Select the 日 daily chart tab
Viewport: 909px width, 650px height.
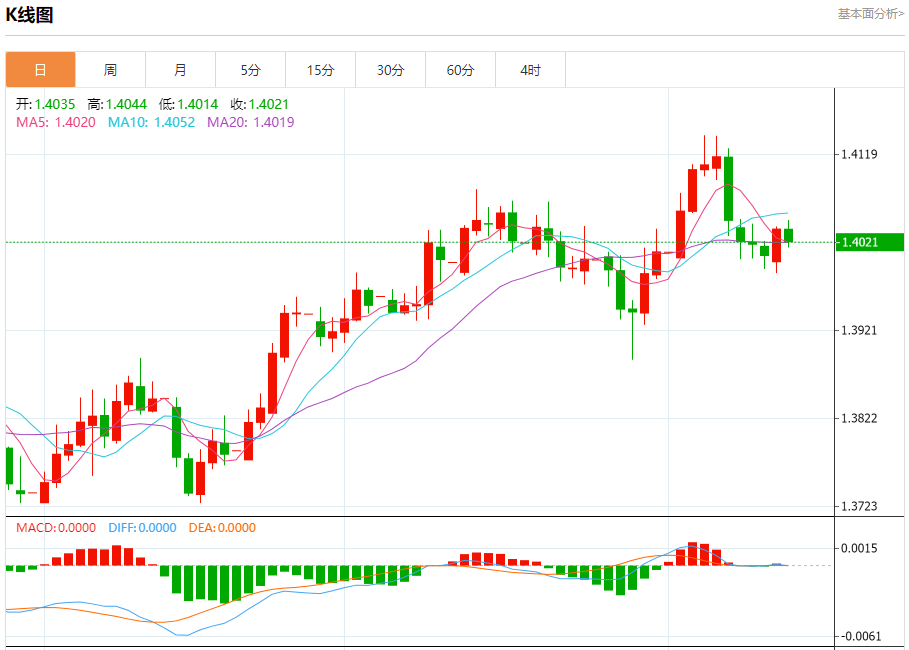[41, 70]
